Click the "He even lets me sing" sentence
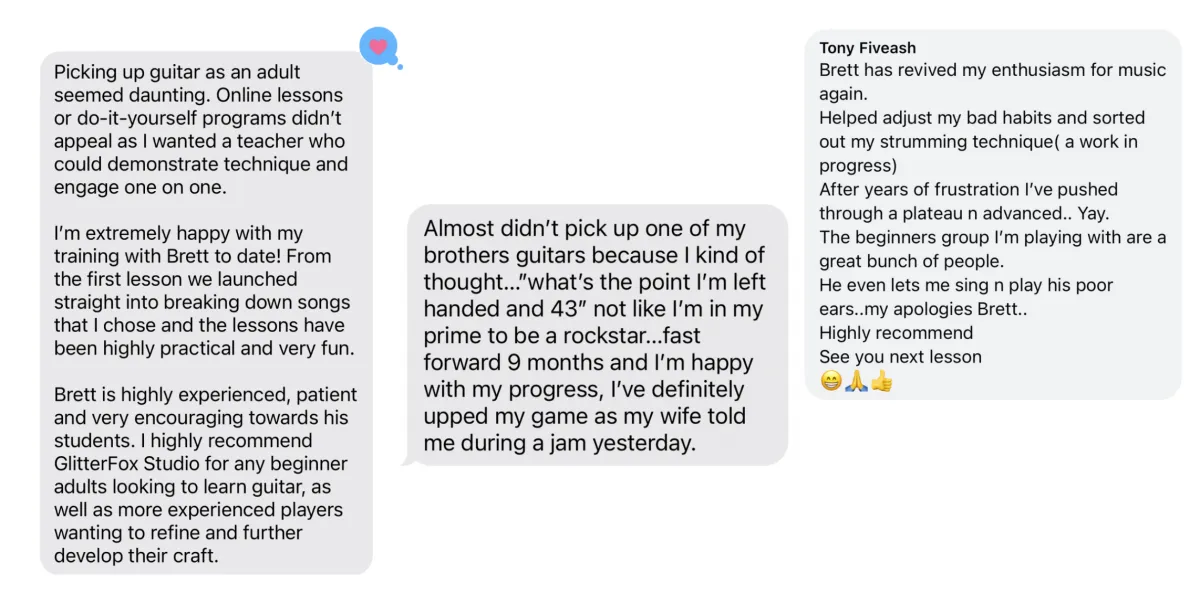The height and width of the screenshot is (594, 1200). coord(965,297)
